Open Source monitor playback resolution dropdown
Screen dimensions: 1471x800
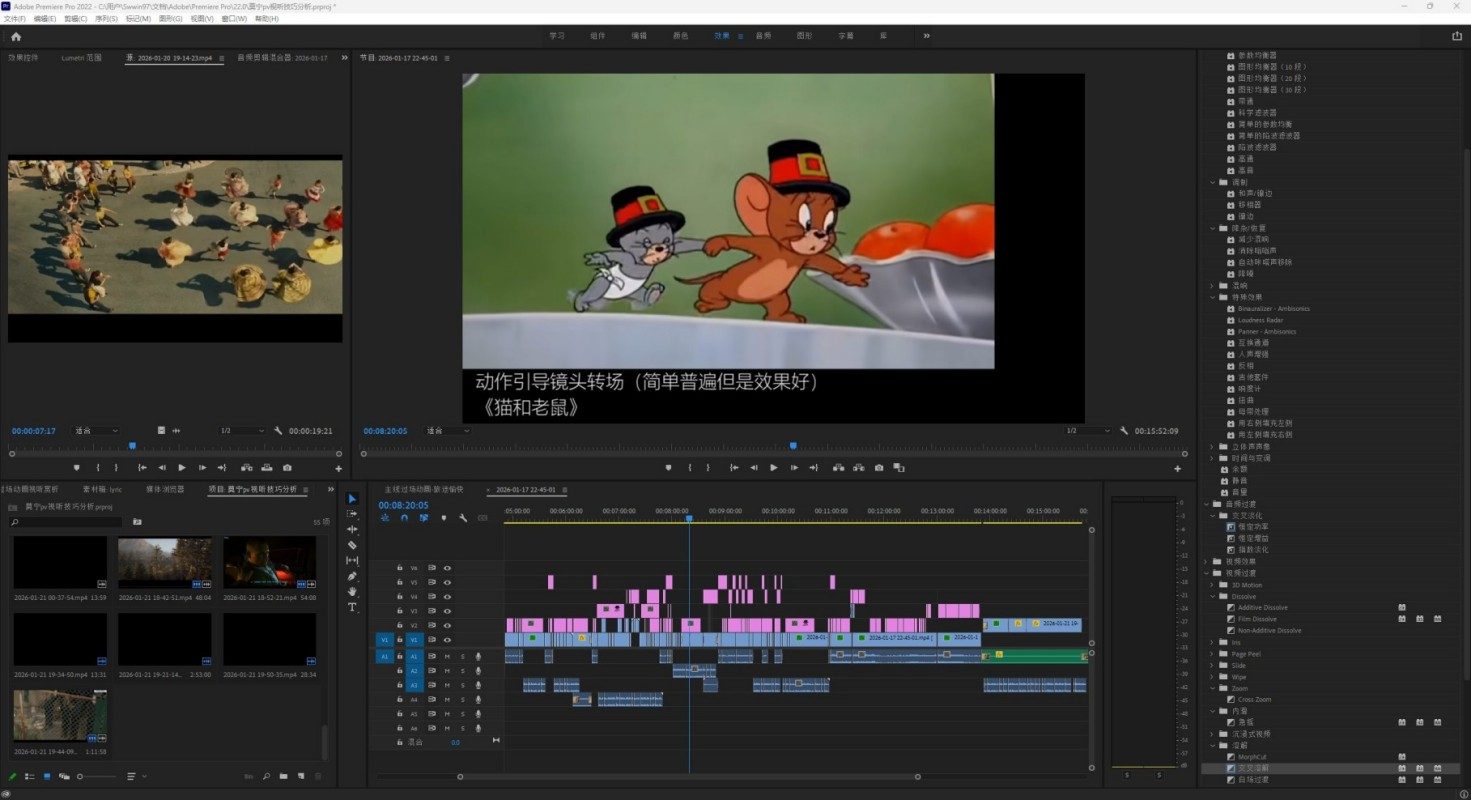tap(242, 431)
